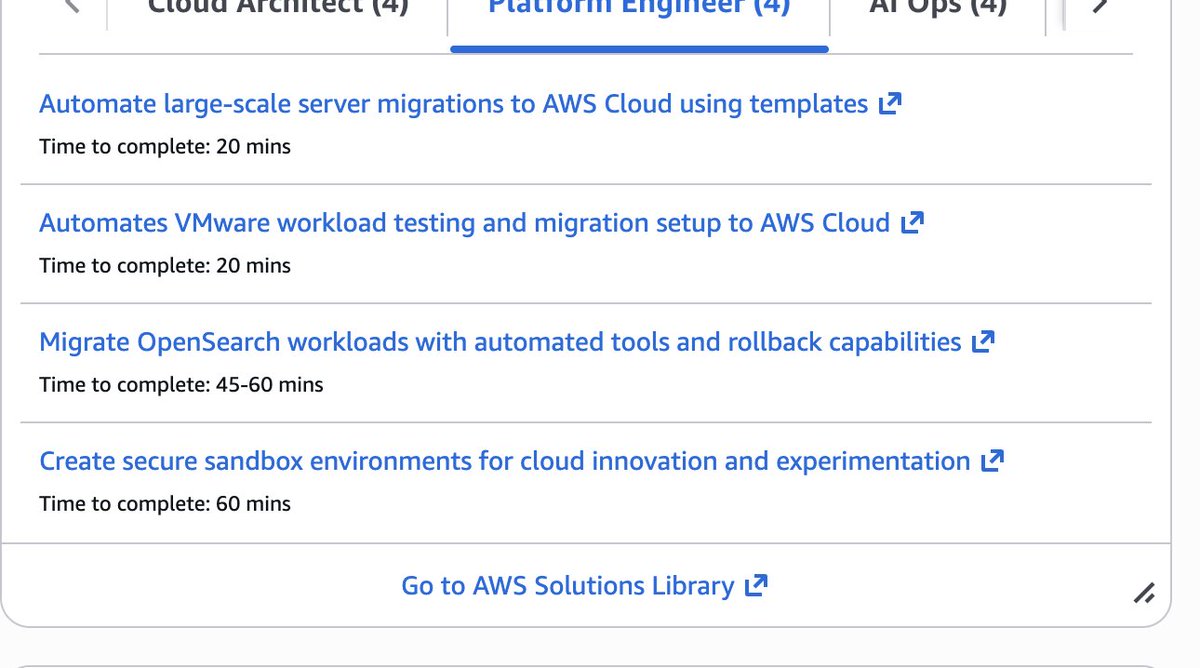Select the Platform Engineer (4) tab
Screen dimensions: 1200x668
[x=639, y=8]
